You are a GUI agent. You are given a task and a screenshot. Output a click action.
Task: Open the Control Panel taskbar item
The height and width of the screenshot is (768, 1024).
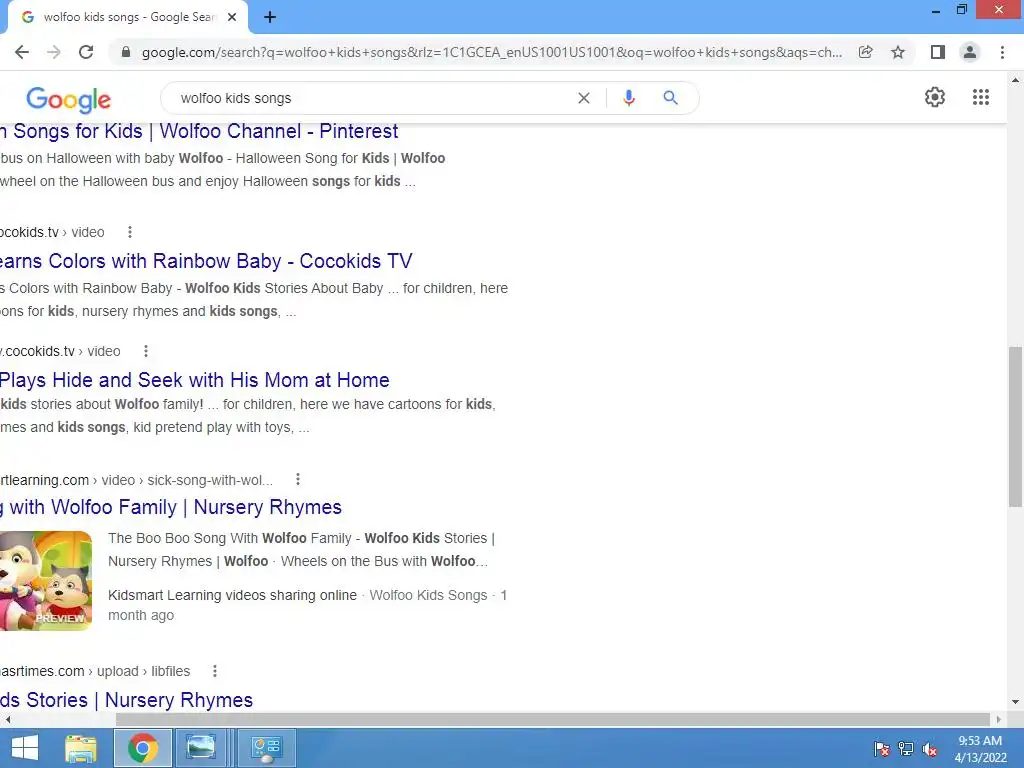(x=266, y=748)
